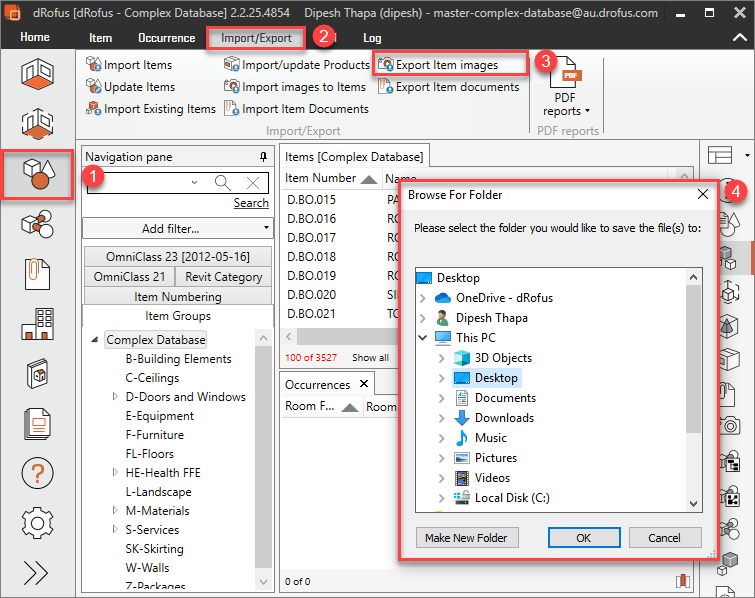This screenshot has width=755, height=598.
Task: Open the Room templates sidebar icon
Action: (37, 124)
